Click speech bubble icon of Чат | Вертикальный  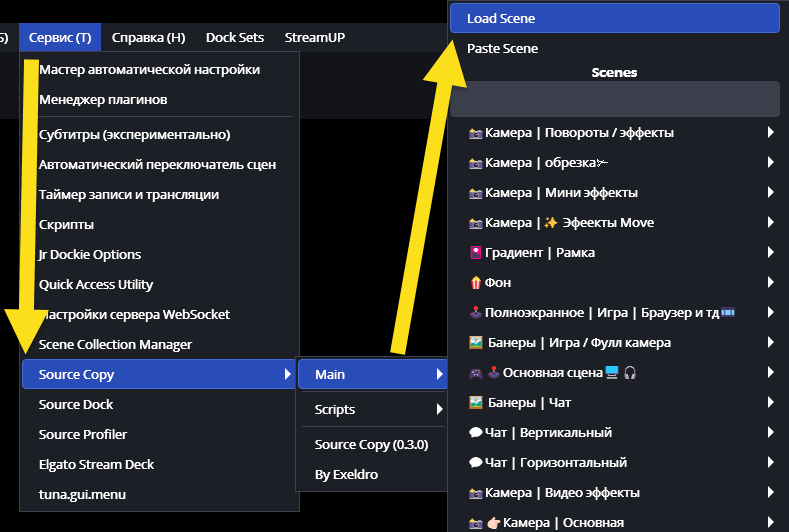[475, 433]
